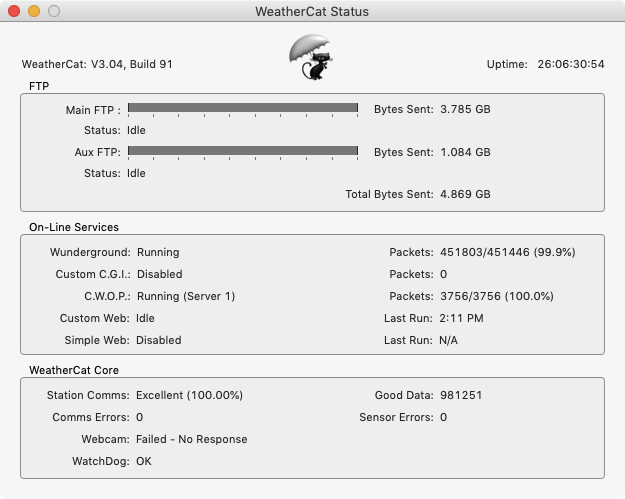
Task: Select the version text V3.04, Build 91
Action: click(132, 64)
